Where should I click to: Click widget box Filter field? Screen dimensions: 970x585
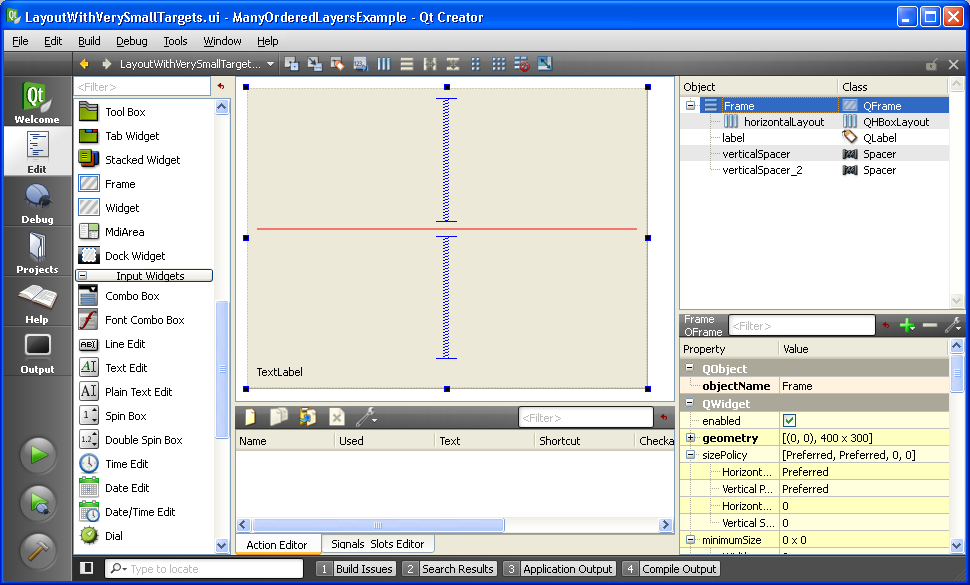pyautogui.click(x=143, y=87)
